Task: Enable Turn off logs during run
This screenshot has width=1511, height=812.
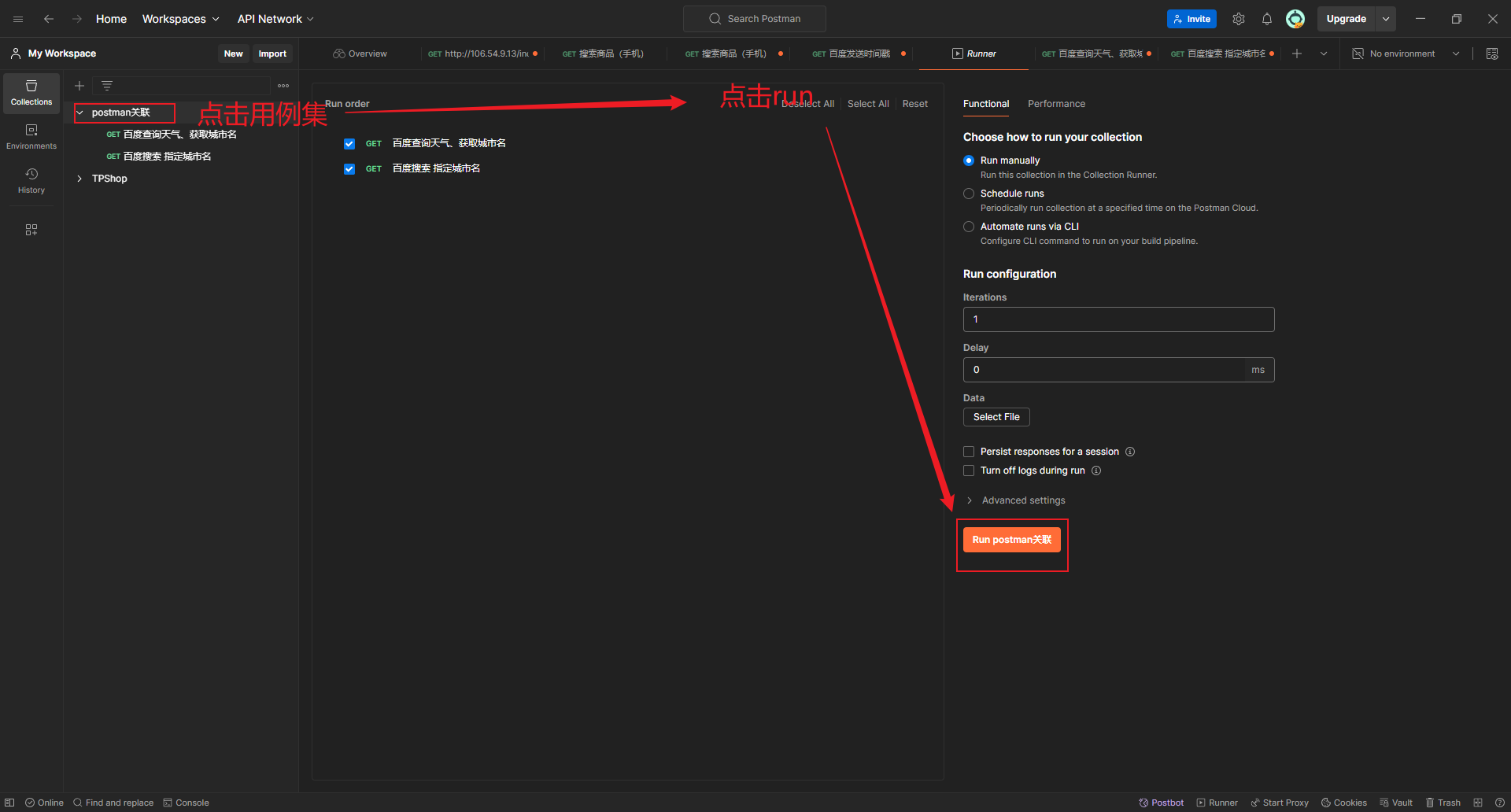Action: coord(969,471)
